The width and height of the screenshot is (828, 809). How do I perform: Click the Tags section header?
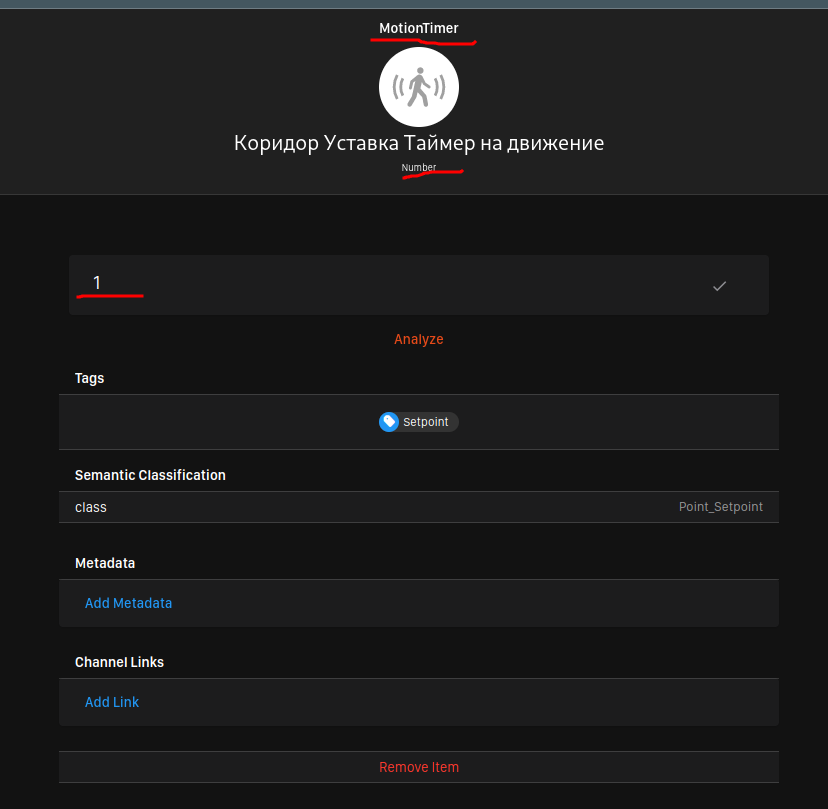tap(89, 378)
